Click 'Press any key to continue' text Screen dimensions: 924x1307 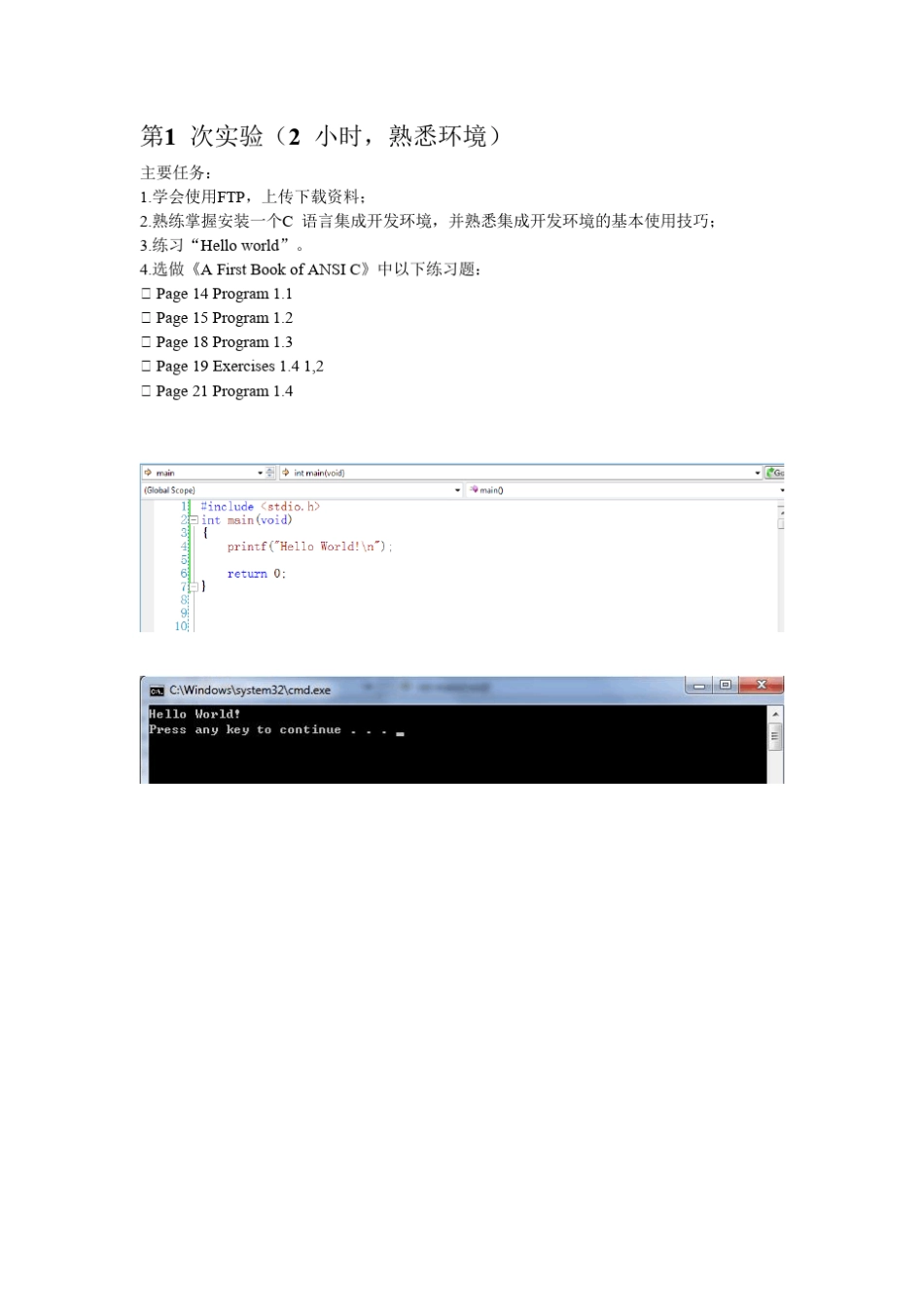(245, 730)
